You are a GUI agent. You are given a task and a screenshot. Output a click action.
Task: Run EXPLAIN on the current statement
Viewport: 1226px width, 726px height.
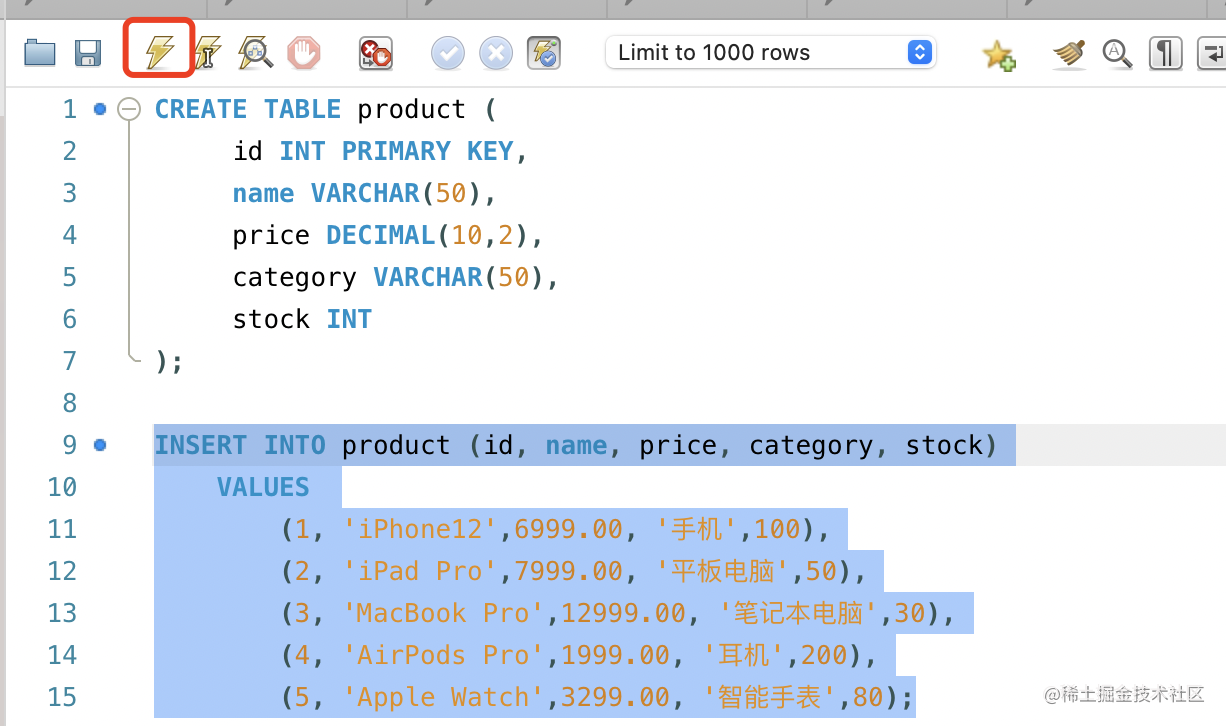255,53
